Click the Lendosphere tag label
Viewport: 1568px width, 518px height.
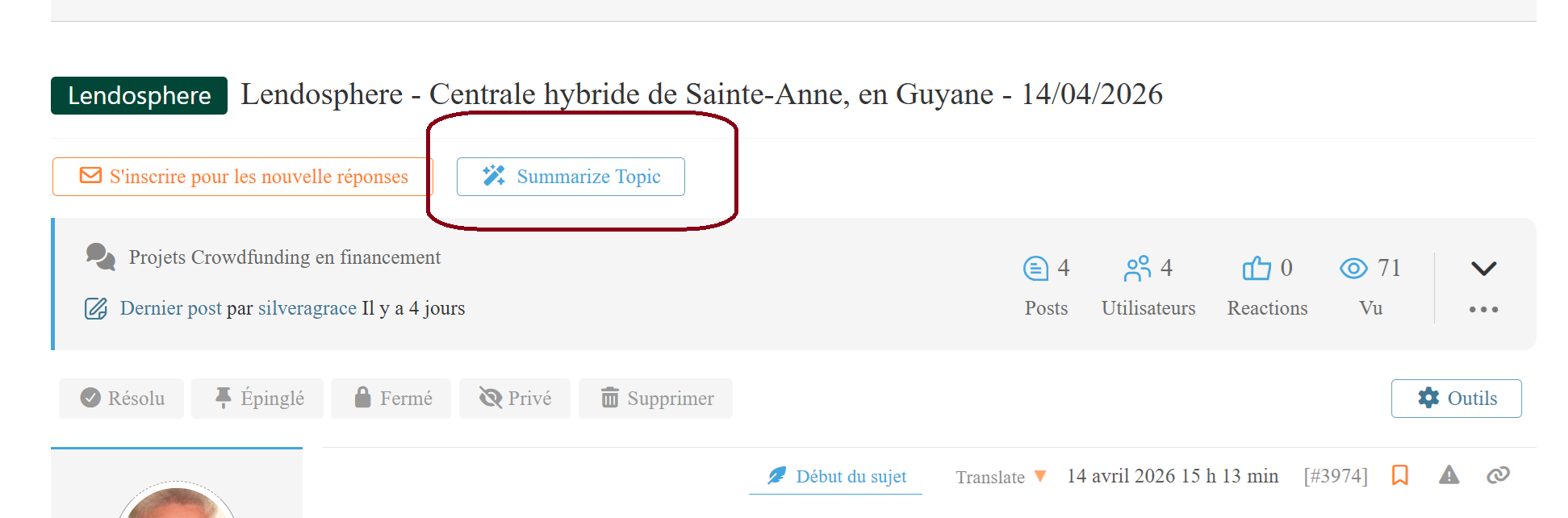pyautogui.click(x=139, y=96)
